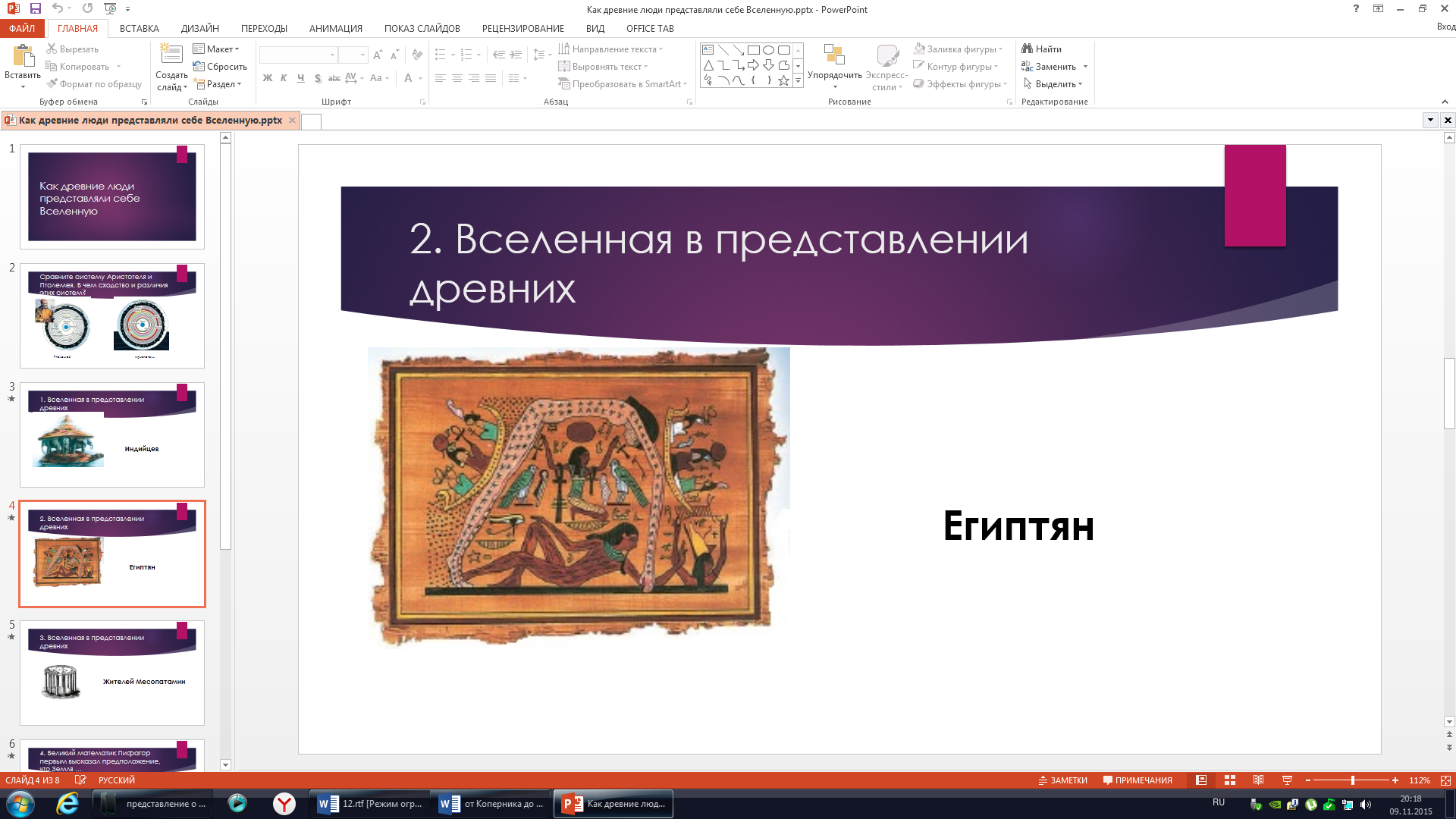This screenshot has width=1456, height=819.
Task: Select the rectangle shape in gallery
Action: click(753, 50)
